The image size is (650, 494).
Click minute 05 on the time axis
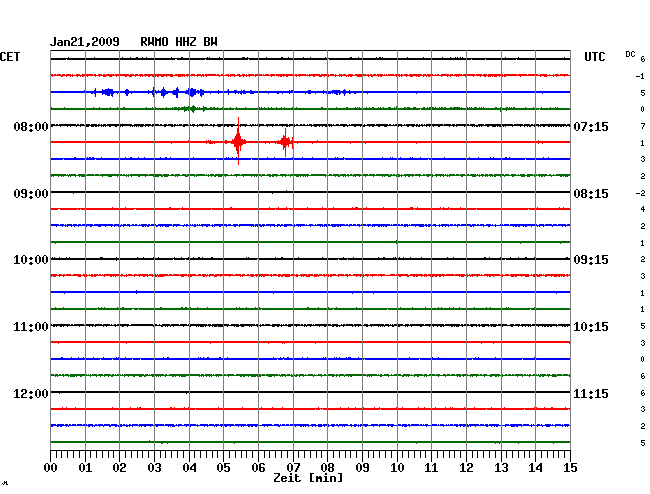point(223,468)
